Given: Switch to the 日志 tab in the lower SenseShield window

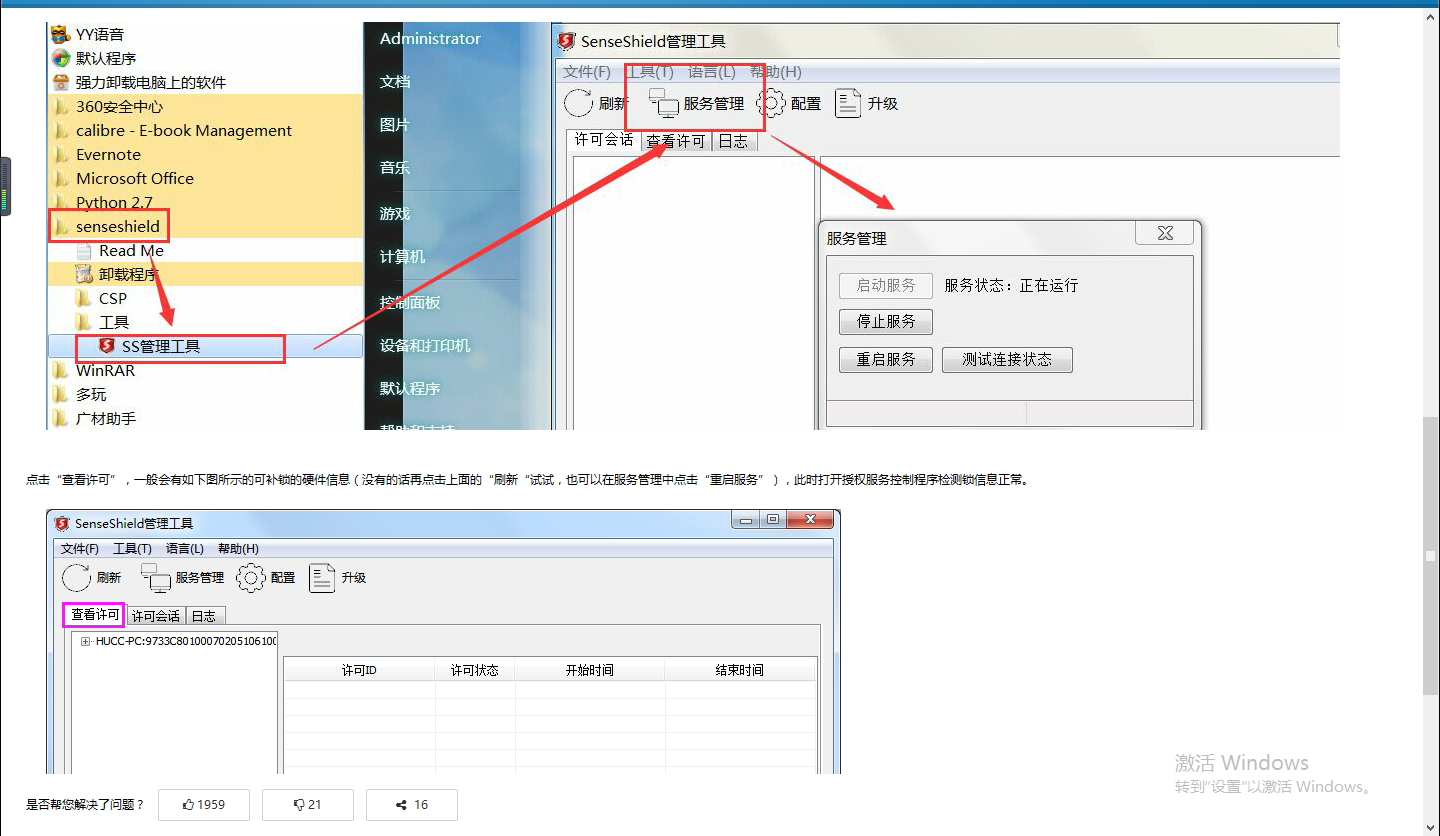Looking at the screenshot, I should click(x=204, y=616).
